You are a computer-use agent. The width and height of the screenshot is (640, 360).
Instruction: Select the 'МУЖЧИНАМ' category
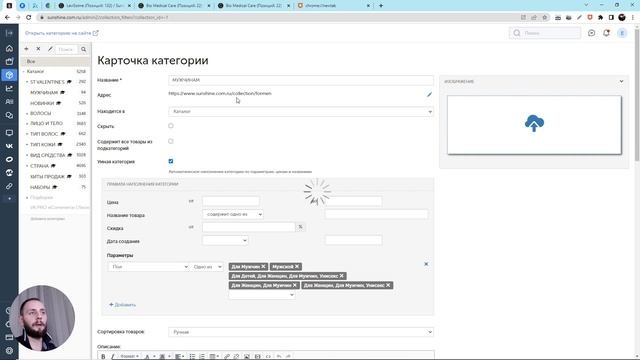coord(44,93)
